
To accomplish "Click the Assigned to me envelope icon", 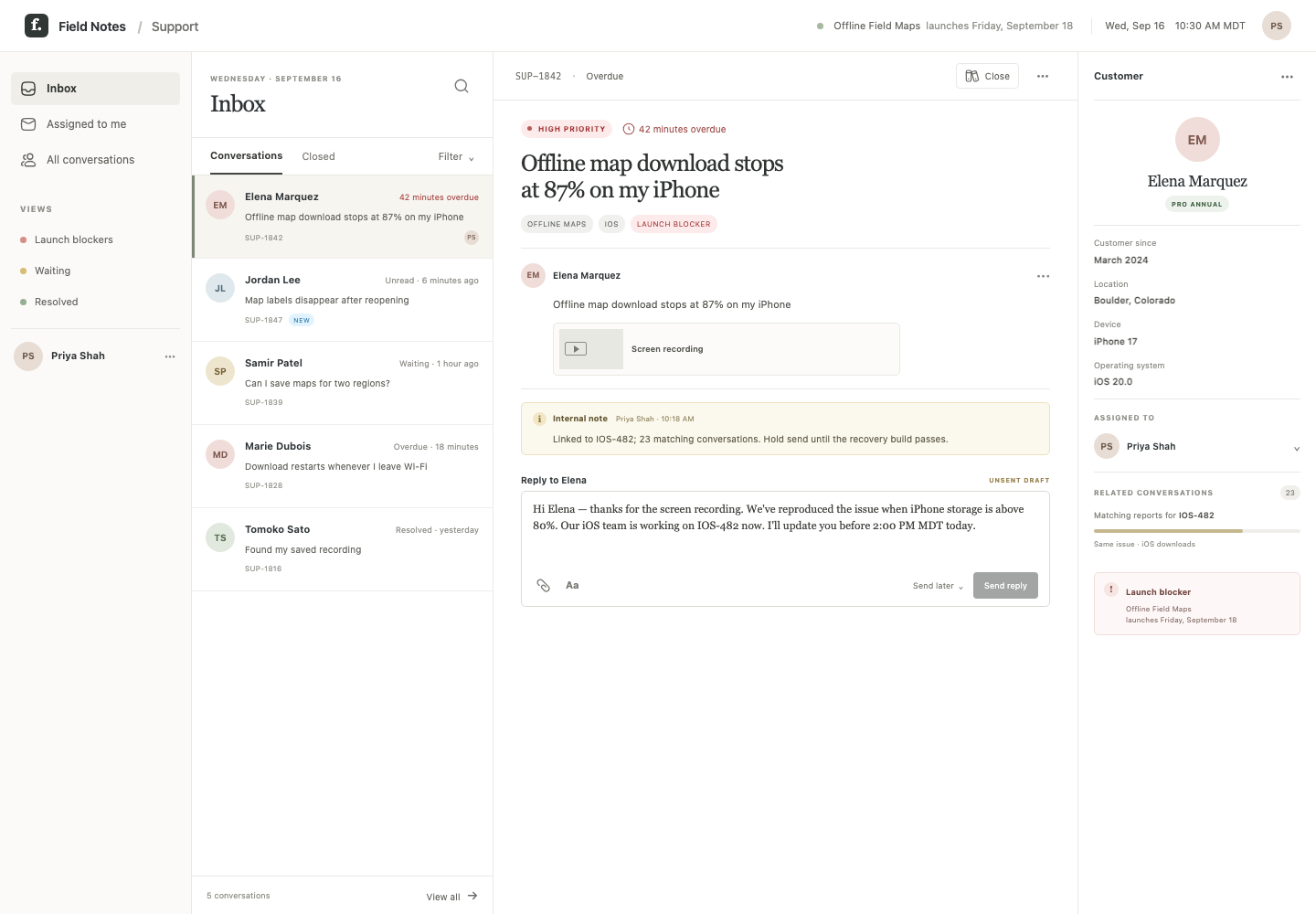I will point(28,124).
